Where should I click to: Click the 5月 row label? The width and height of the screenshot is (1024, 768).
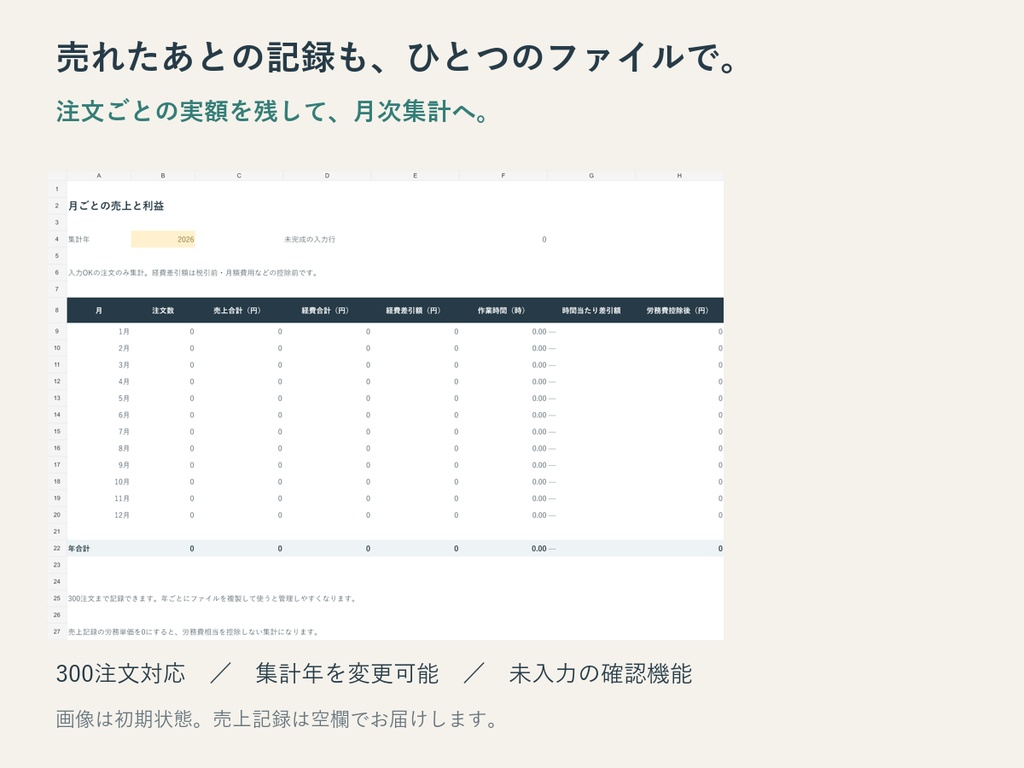[123, 398]
